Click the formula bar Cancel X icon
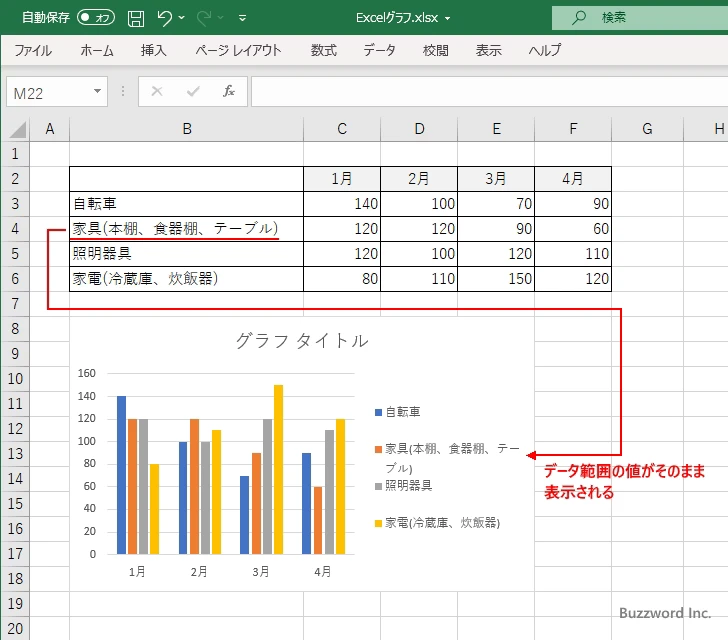Viewport: 728px width, 640px height. [157, 91]
